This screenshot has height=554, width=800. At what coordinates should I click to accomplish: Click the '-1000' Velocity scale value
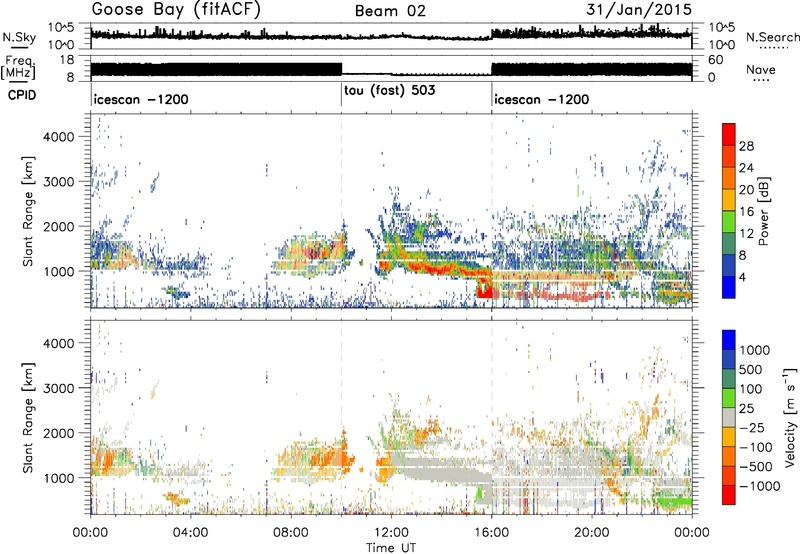tap(760, 486)
